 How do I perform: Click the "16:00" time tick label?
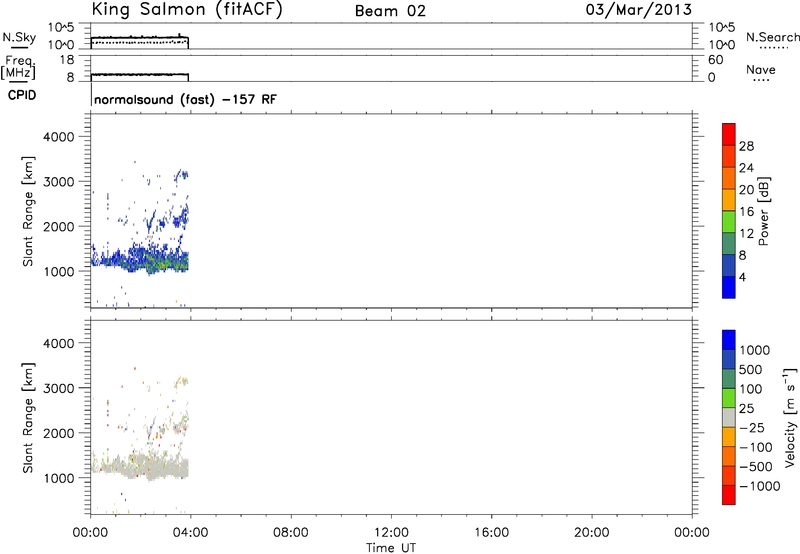coord(491,533)
